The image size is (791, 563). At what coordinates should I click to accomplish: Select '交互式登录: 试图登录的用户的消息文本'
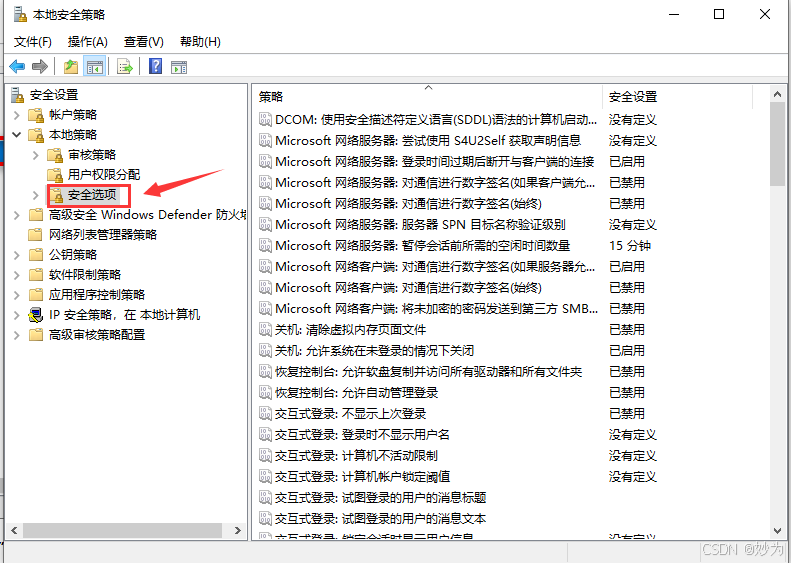(380, 519)
